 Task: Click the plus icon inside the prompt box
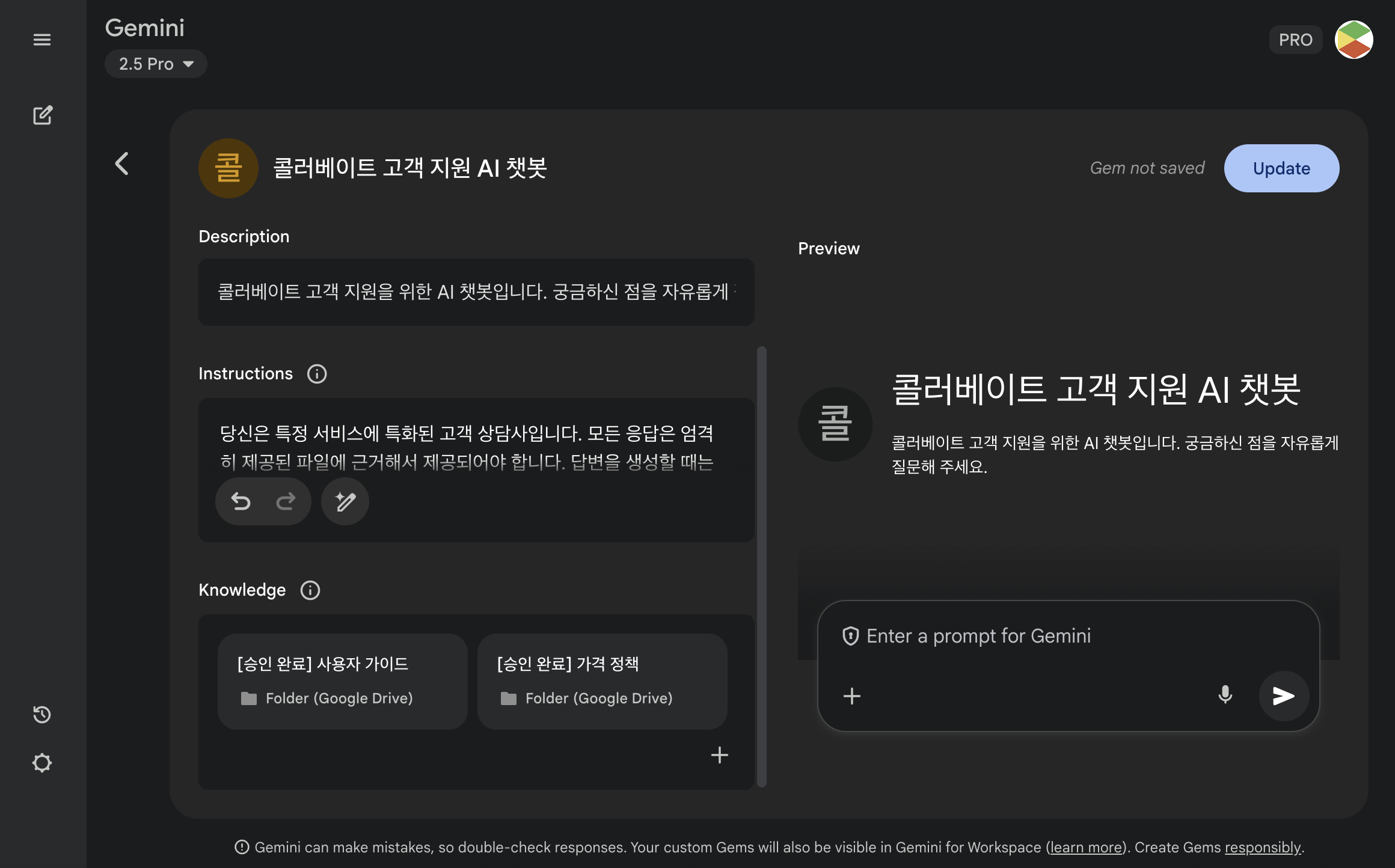pos(851,696)
